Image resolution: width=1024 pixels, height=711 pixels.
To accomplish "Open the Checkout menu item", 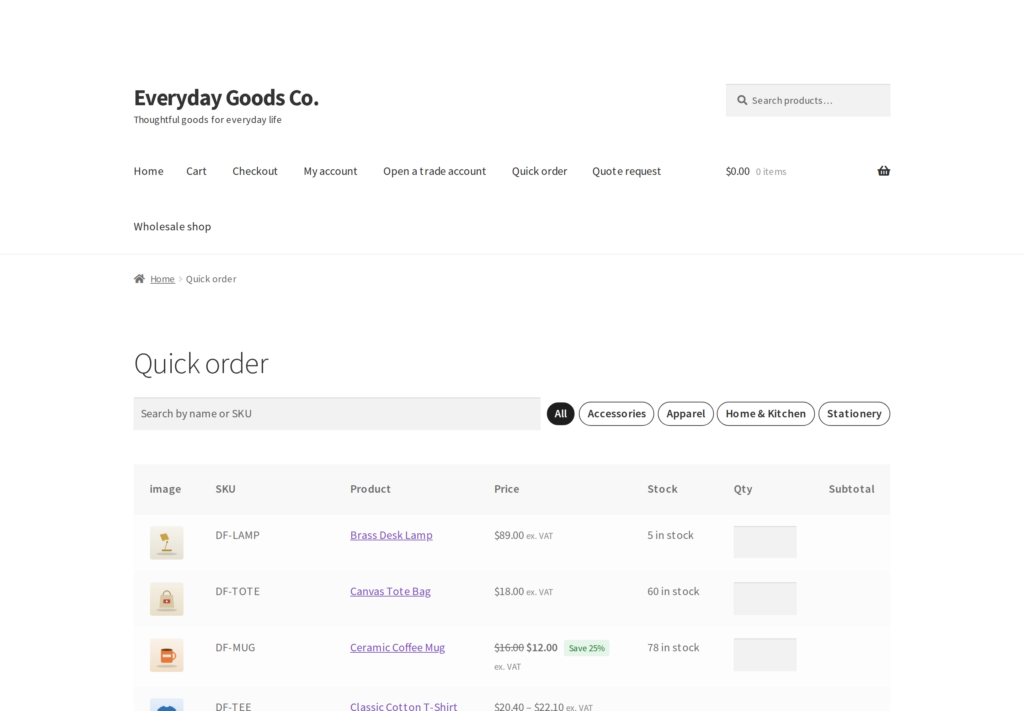I will (255, 171).
